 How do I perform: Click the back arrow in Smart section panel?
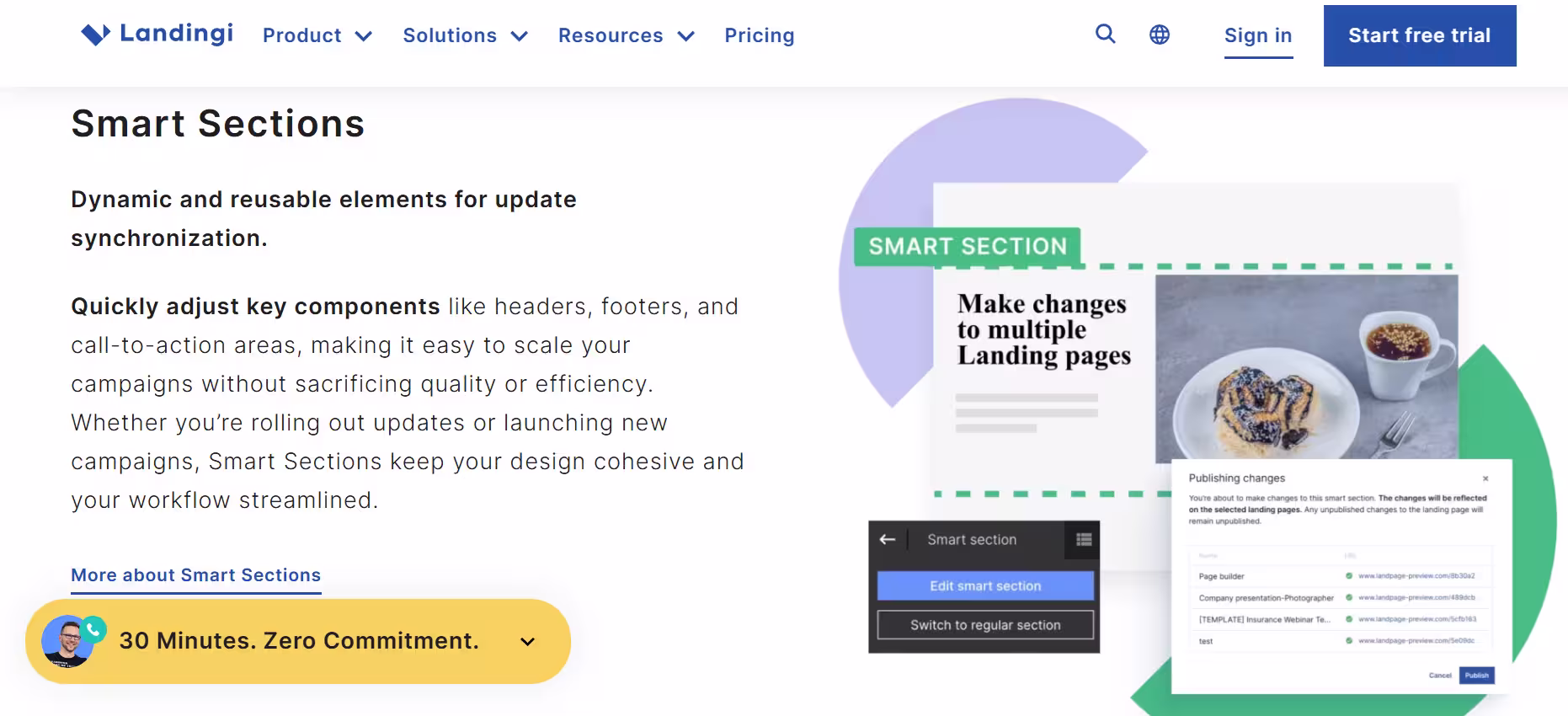pos(887,539)
